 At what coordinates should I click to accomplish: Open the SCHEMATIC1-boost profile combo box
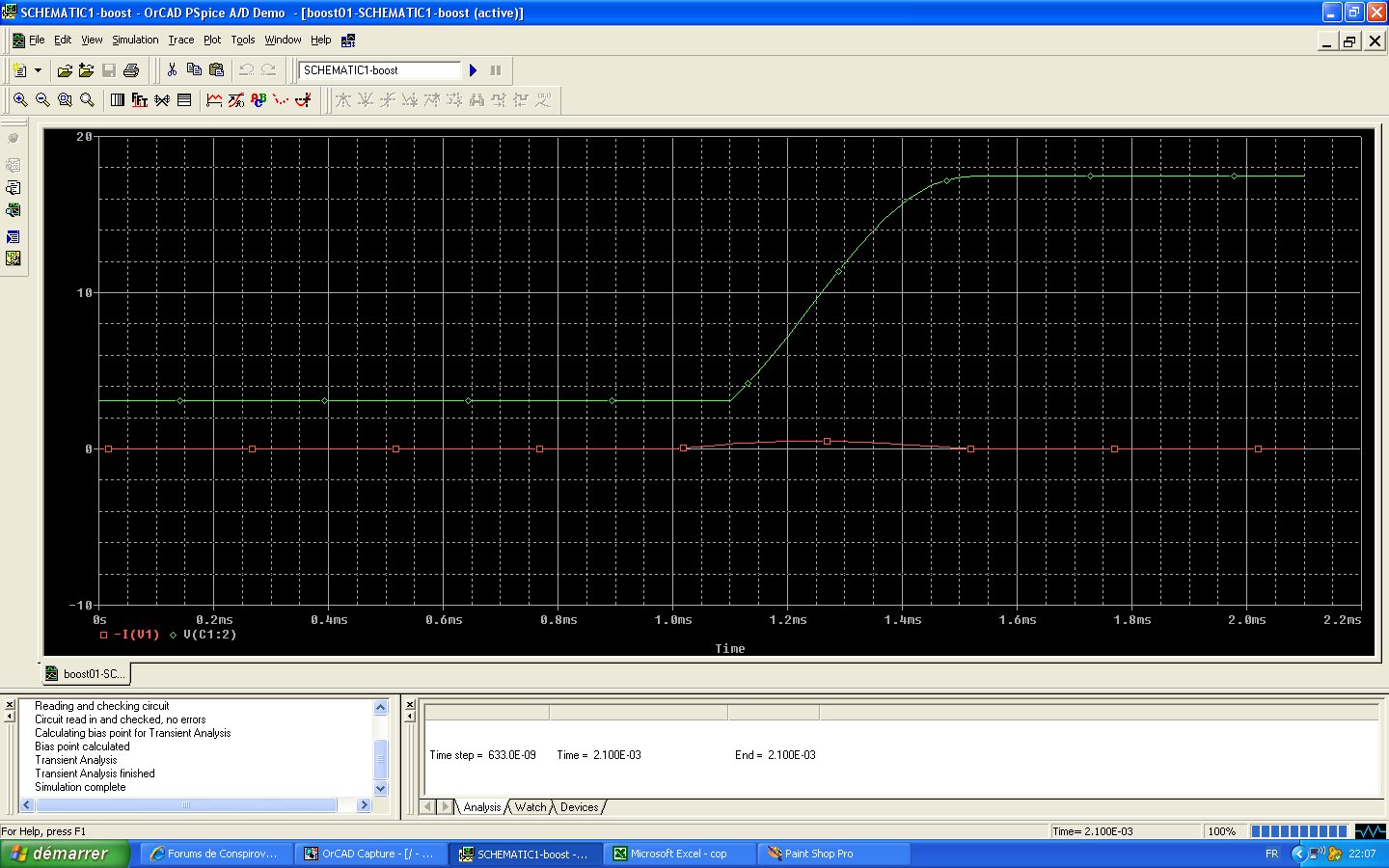[380, 70]
